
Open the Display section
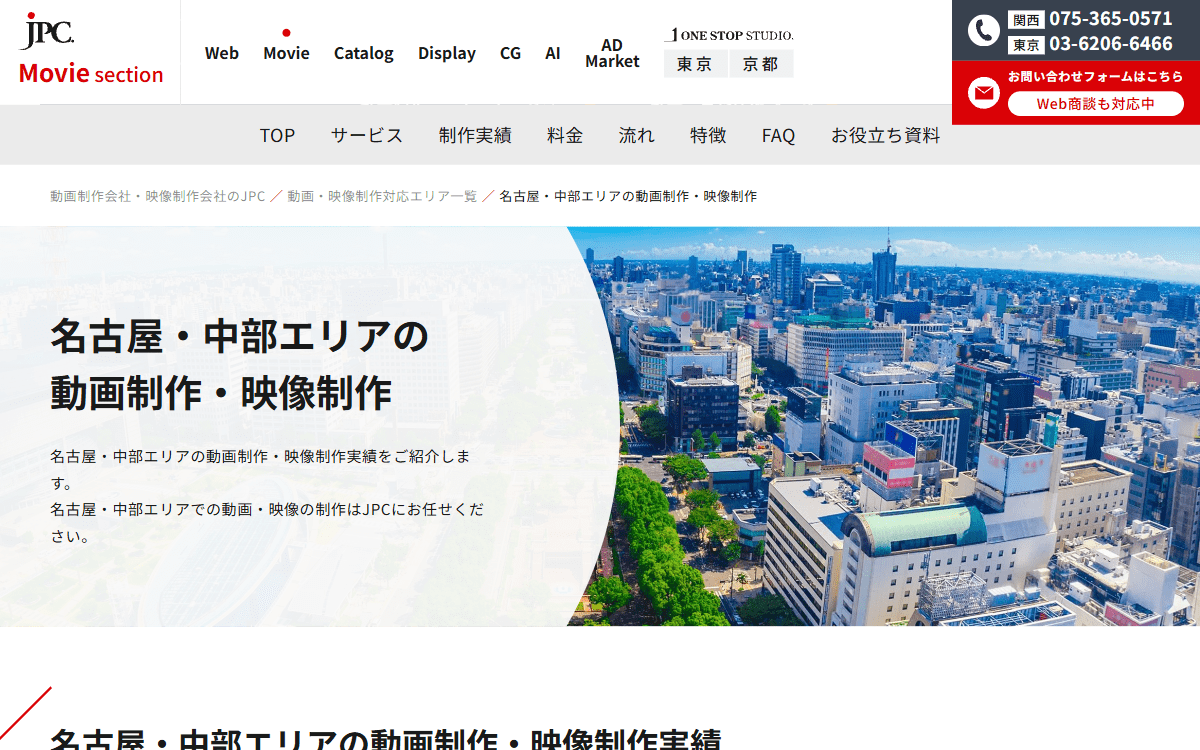click(x=447, y=53)
